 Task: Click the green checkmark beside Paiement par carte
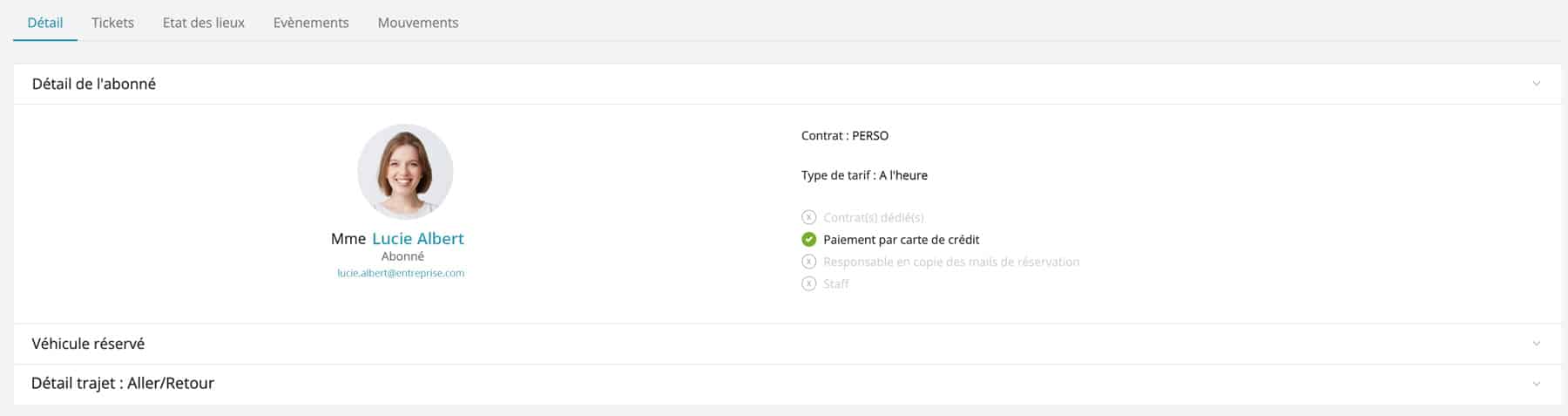[808, 239]
